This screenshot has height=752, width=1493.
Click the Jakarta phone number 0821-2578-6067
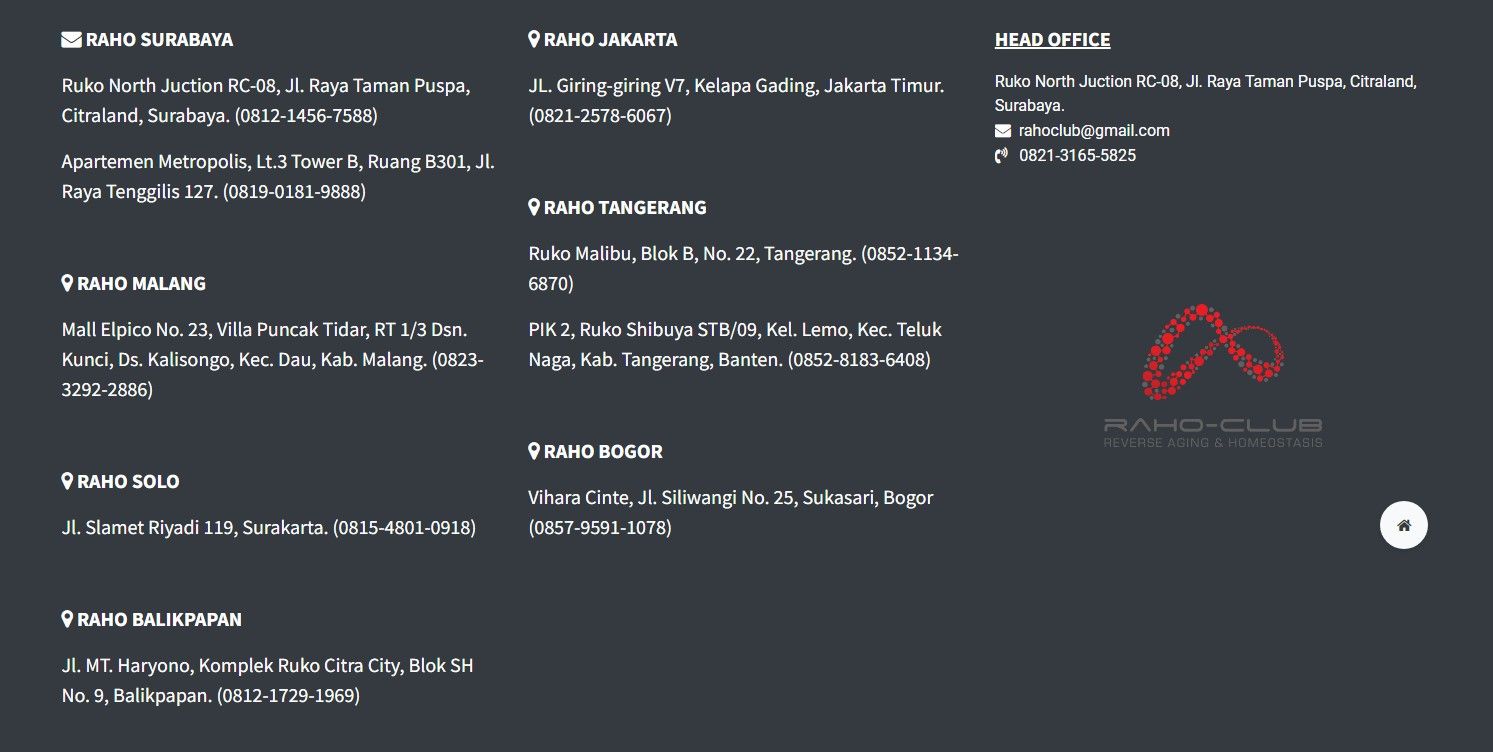(600, 116)
